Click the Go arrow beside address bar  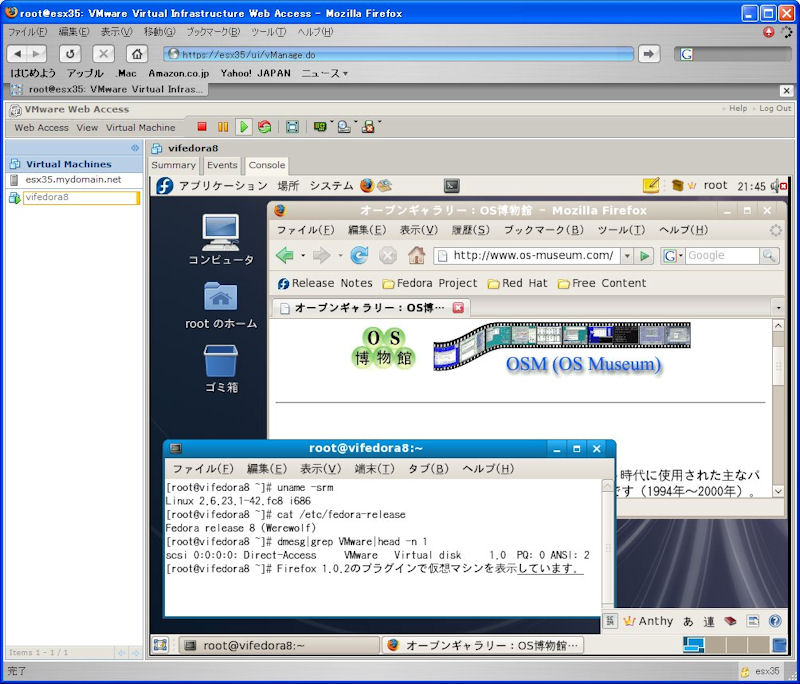coord(648,54)
